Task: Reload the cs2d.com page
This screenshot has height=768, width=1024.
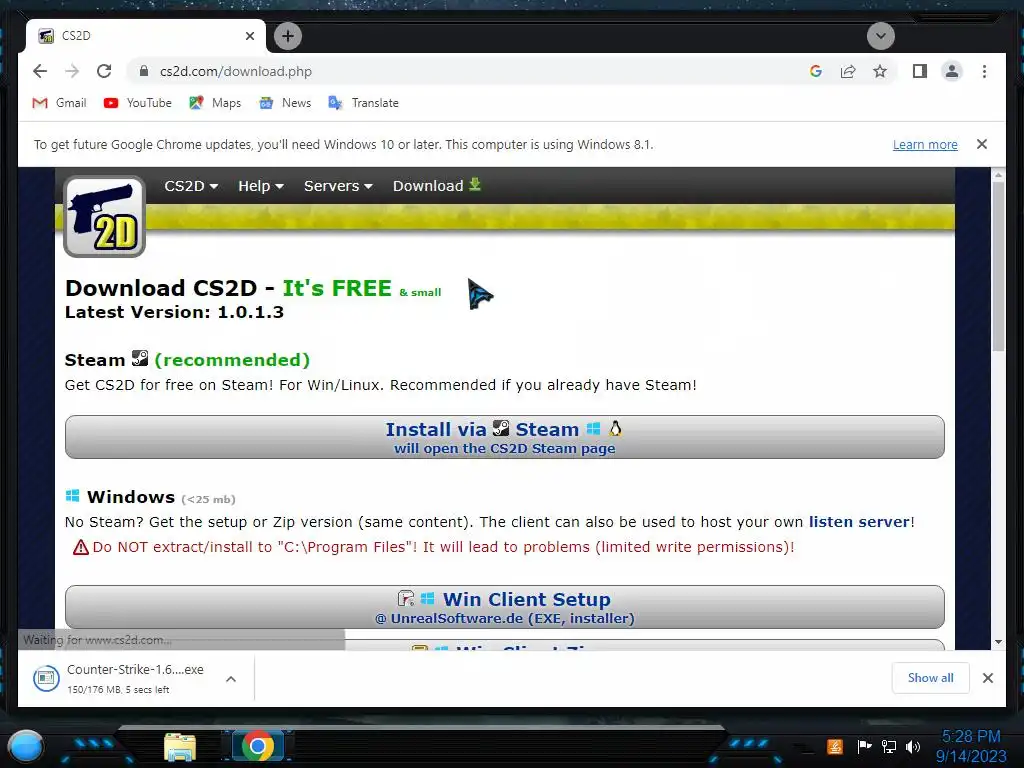Action: tap(104, 71)
